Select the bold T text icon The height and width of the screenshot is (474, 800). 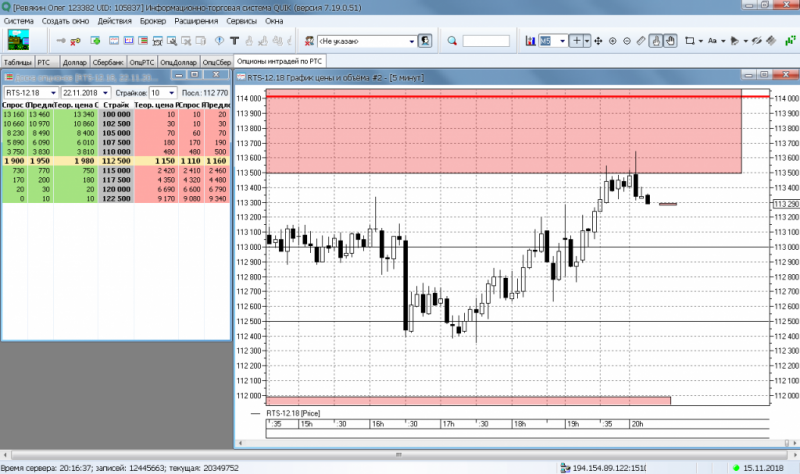(x=235, y=41)
